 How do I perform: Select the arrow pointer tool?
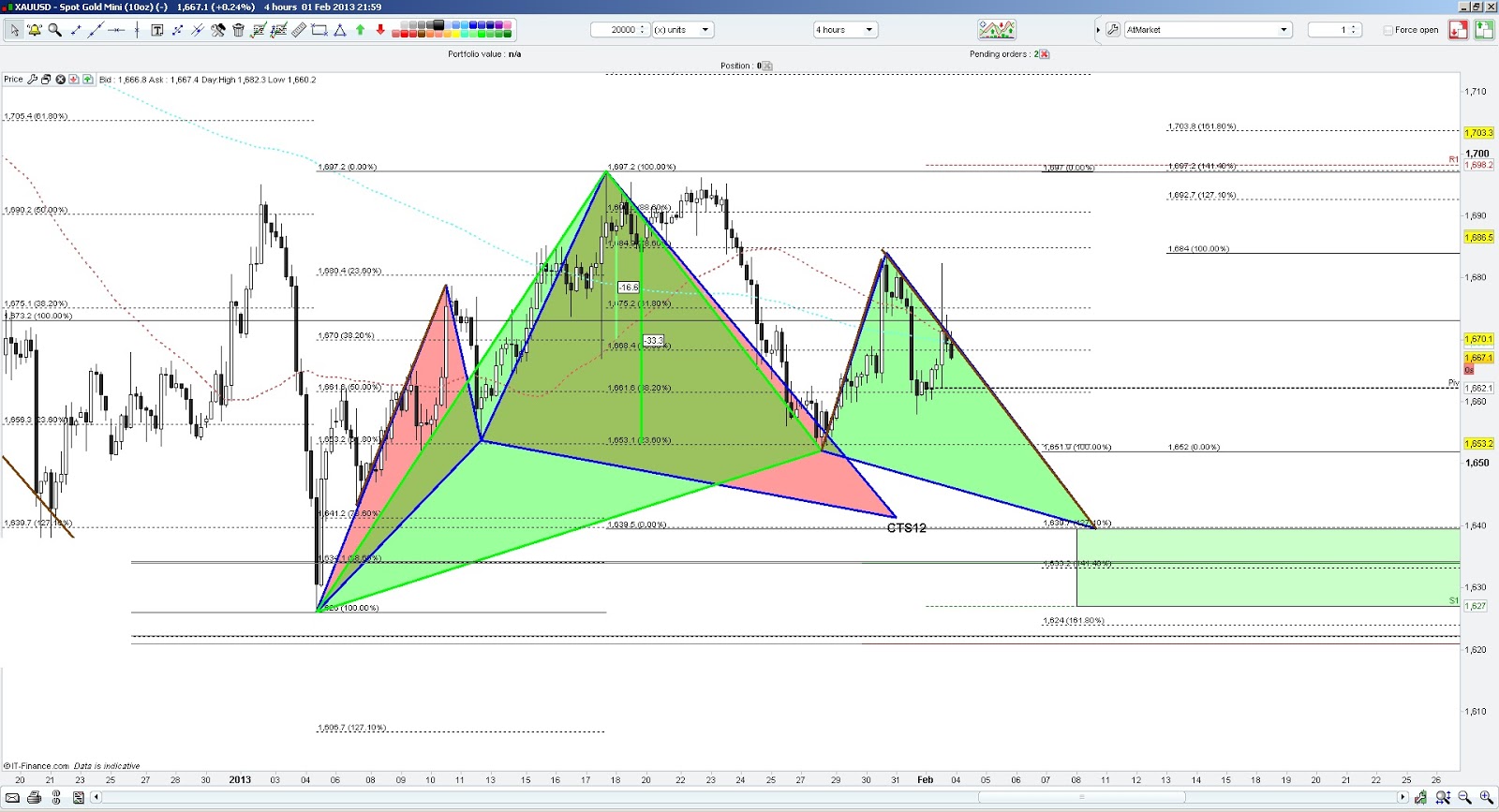point(14,30)
